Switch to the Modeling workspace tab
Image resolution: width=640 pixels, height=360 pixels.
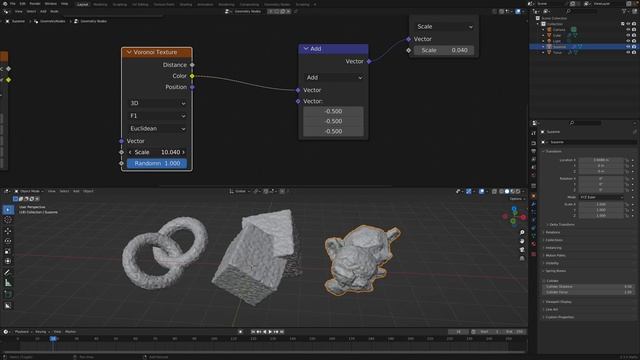(x=100, y=4)
